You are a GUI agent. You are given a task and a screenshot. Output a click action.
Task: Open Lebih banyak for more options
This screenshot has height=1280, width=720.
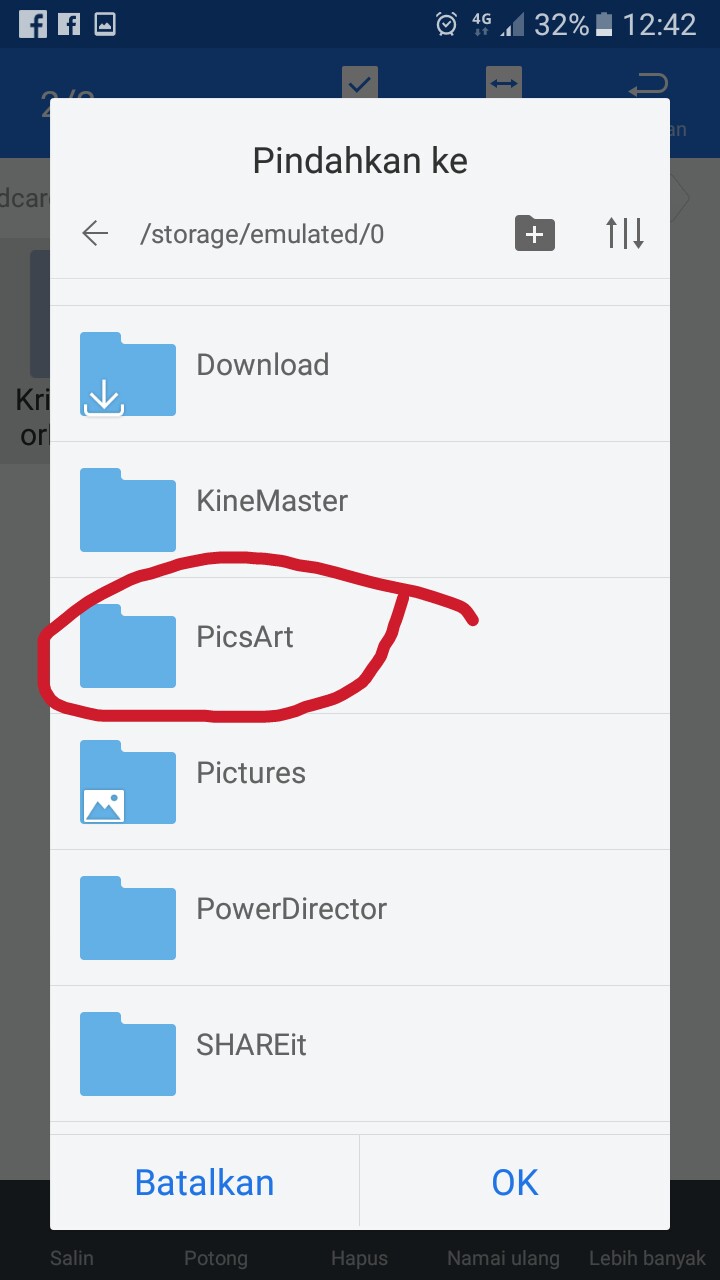(x=646, y=1258)
